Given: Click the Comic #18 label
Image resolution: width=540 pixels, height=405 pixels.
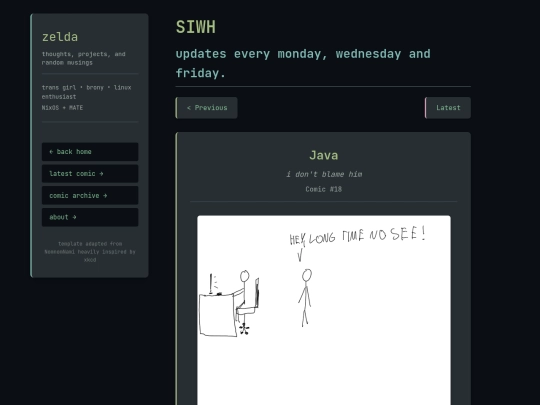Looking at the screenshot, I should (323, 189).
